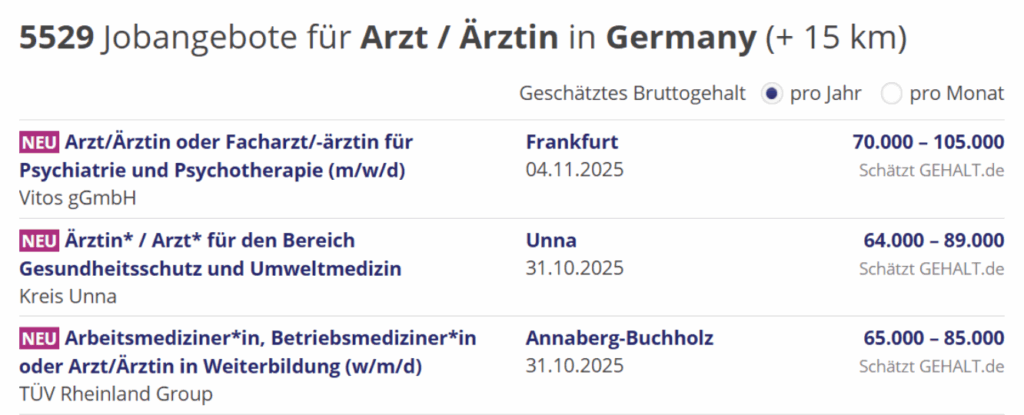Select the "pro Jahr" salary radio button
This screenshot has height=415, width=1024.
click(770, 94)
